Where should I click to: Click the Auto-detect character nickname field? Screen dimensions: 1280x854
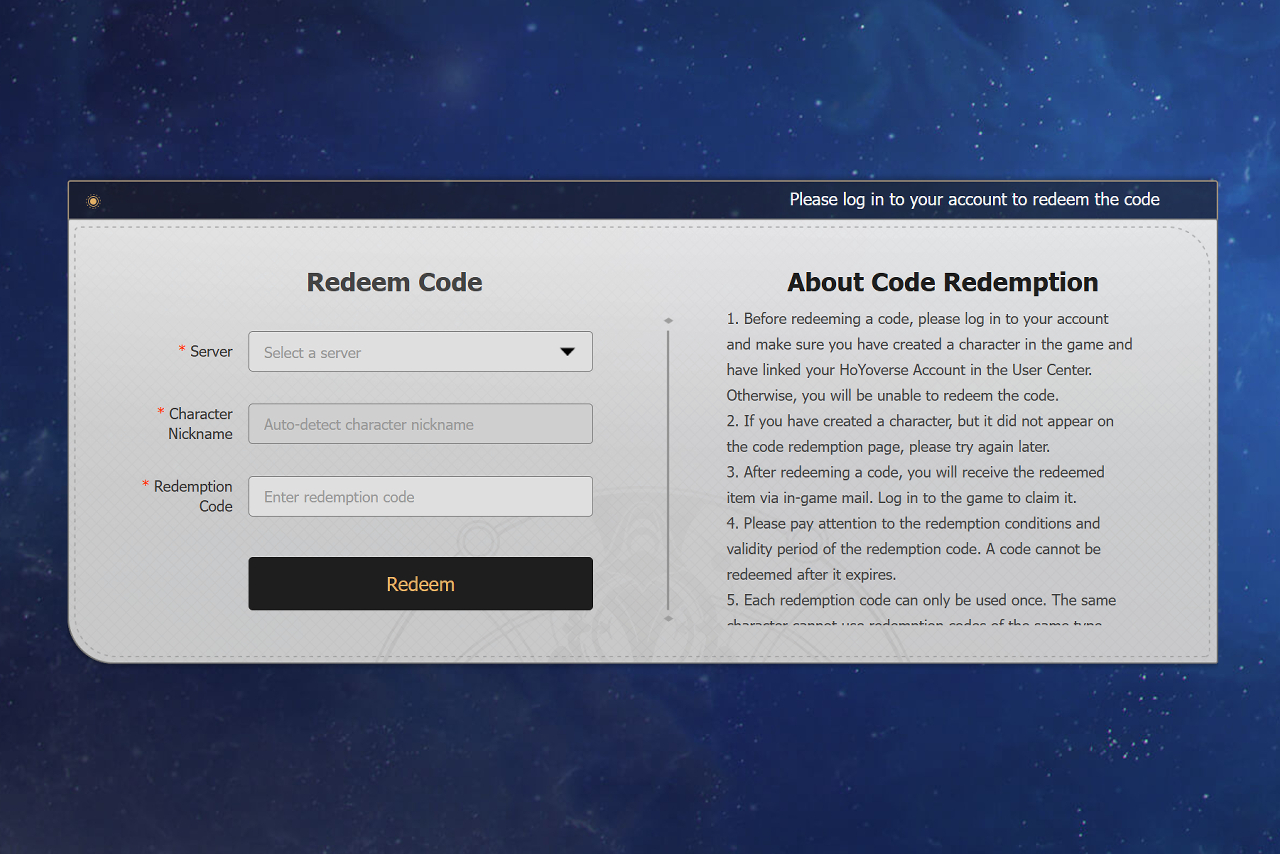(420, 424)
